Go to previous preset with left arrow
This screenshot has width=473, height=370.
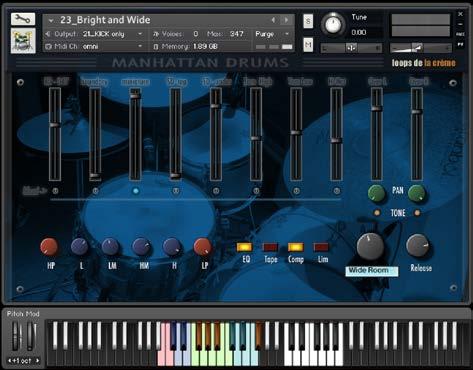tap(273, 20)
